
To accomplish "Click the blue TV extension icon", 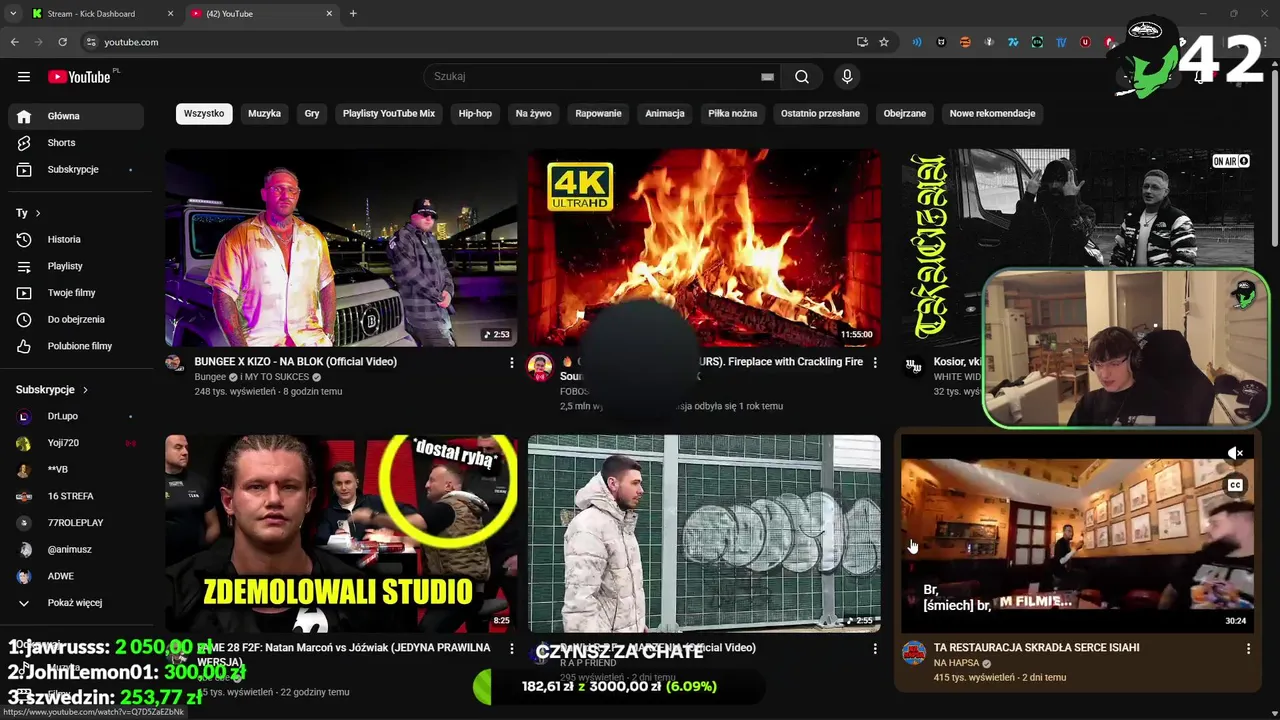I will tap(1061, 42).
